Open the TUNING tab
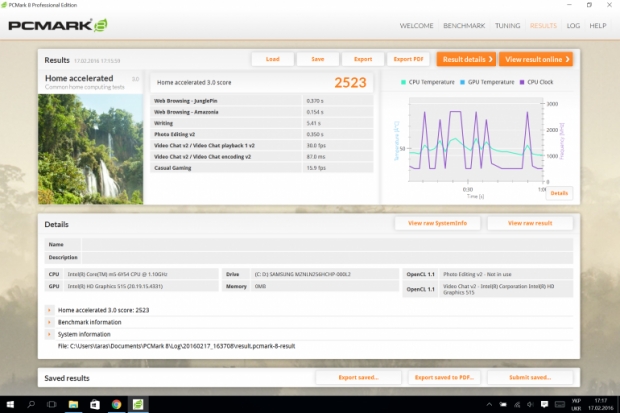Viewport: 620px width, 413px height. (x=507, y=26)
